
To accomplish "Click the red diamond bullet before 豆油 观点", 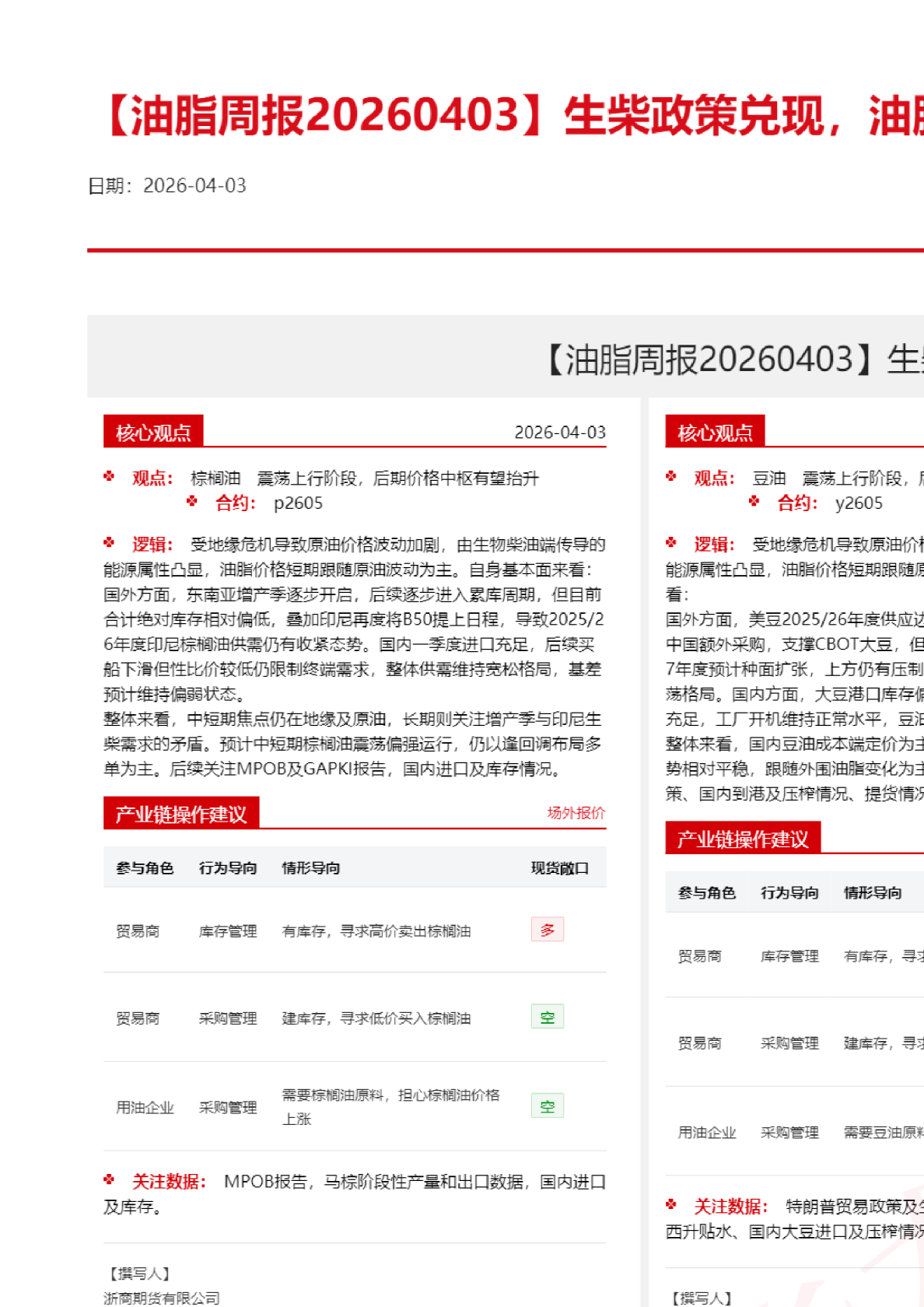I will [670, 476].
